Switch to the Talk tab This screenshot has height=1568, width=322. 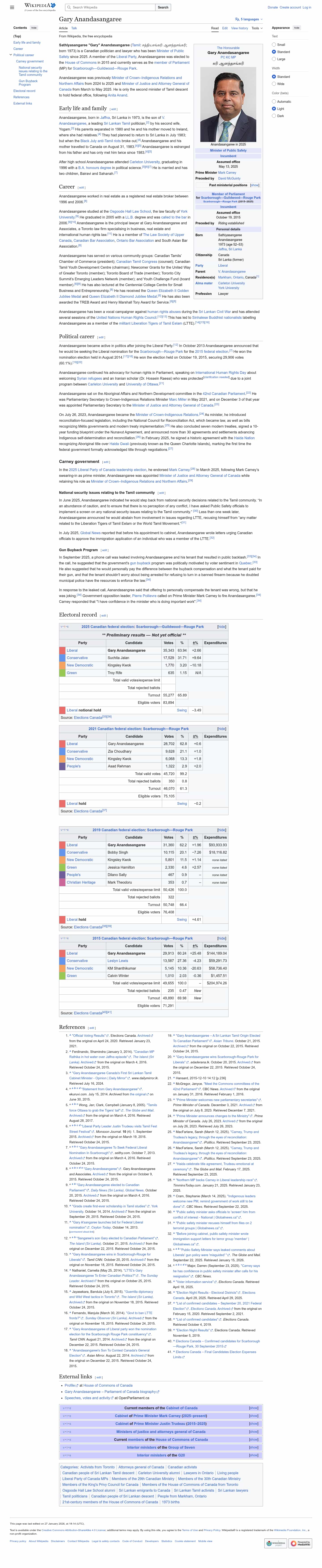pos(74,28)
